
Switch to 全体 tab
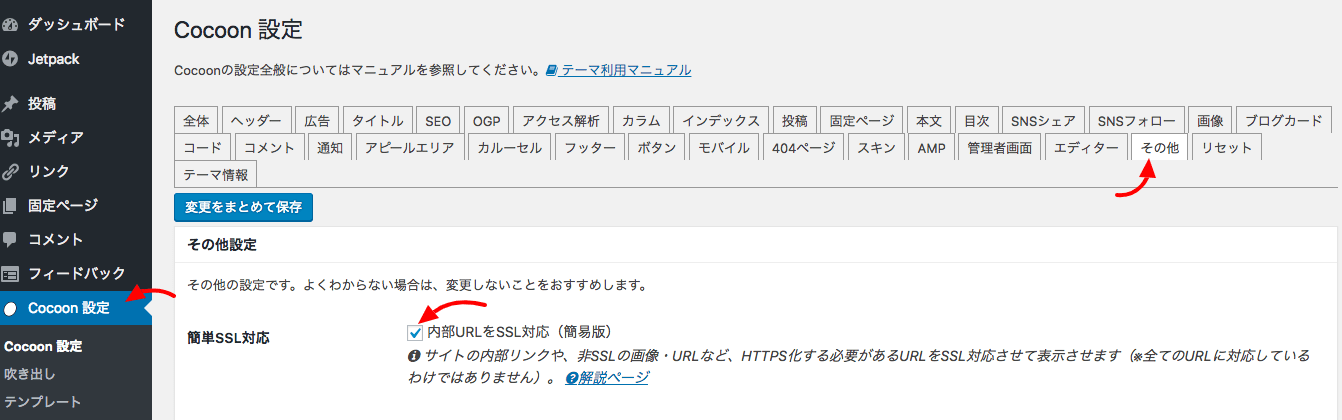click(196, 120)
